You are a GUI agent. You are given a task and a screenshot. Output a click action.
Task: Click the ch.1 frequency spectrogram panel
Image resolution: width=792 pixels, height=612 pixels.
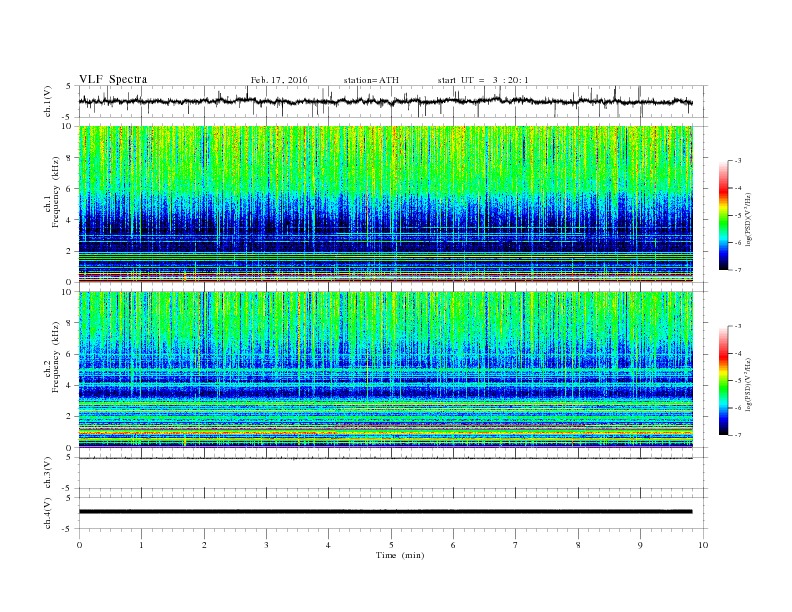[385, 204]
